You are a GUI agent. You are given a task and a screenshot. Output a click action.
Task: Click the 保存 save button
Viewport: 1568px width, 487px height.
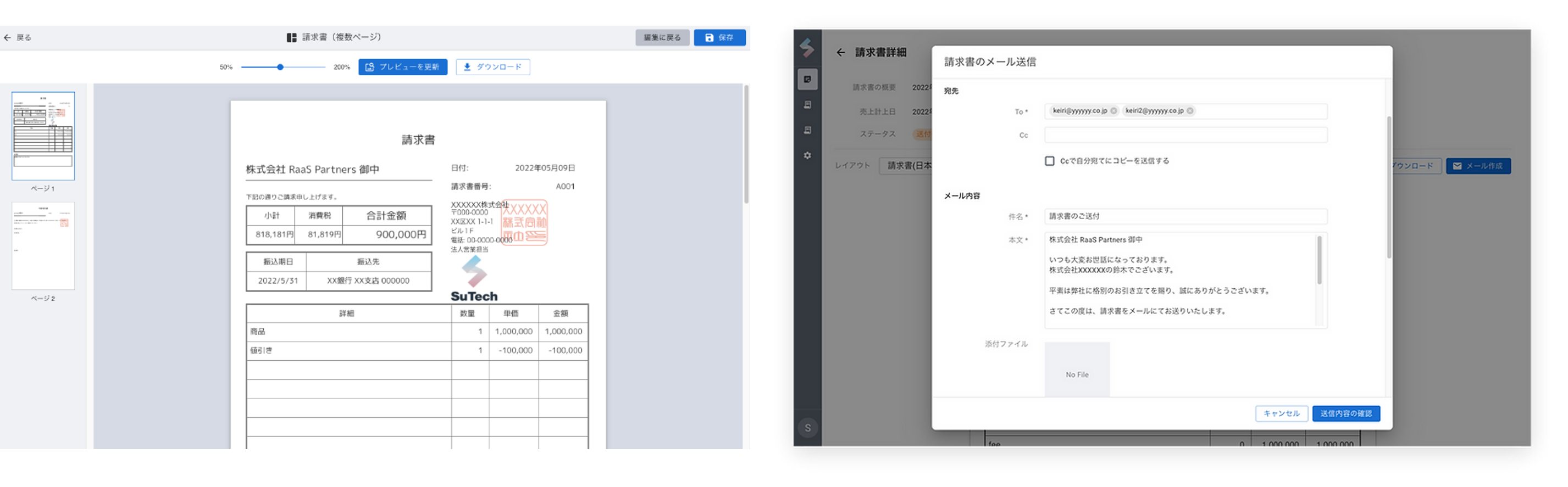click(x=719, y=38)
